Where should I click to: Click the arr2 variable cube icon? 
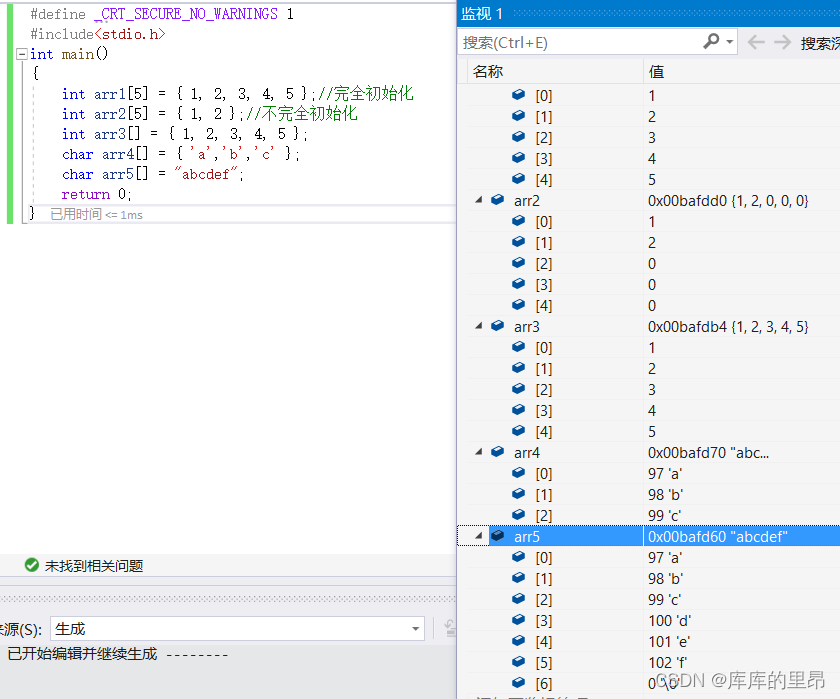[498, 200]
